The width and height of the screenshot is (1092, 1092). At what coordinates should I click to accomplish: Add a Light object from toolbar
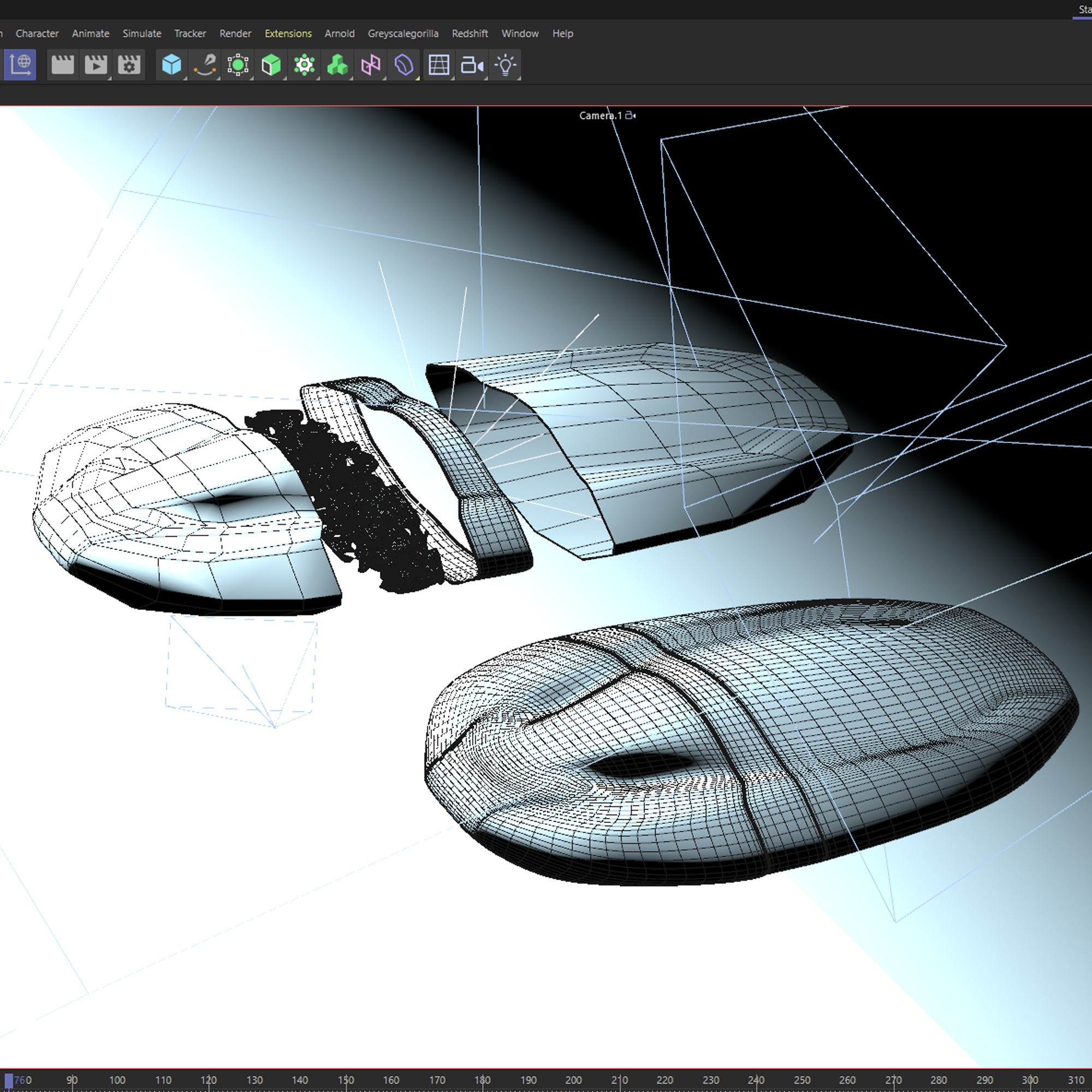505,65
